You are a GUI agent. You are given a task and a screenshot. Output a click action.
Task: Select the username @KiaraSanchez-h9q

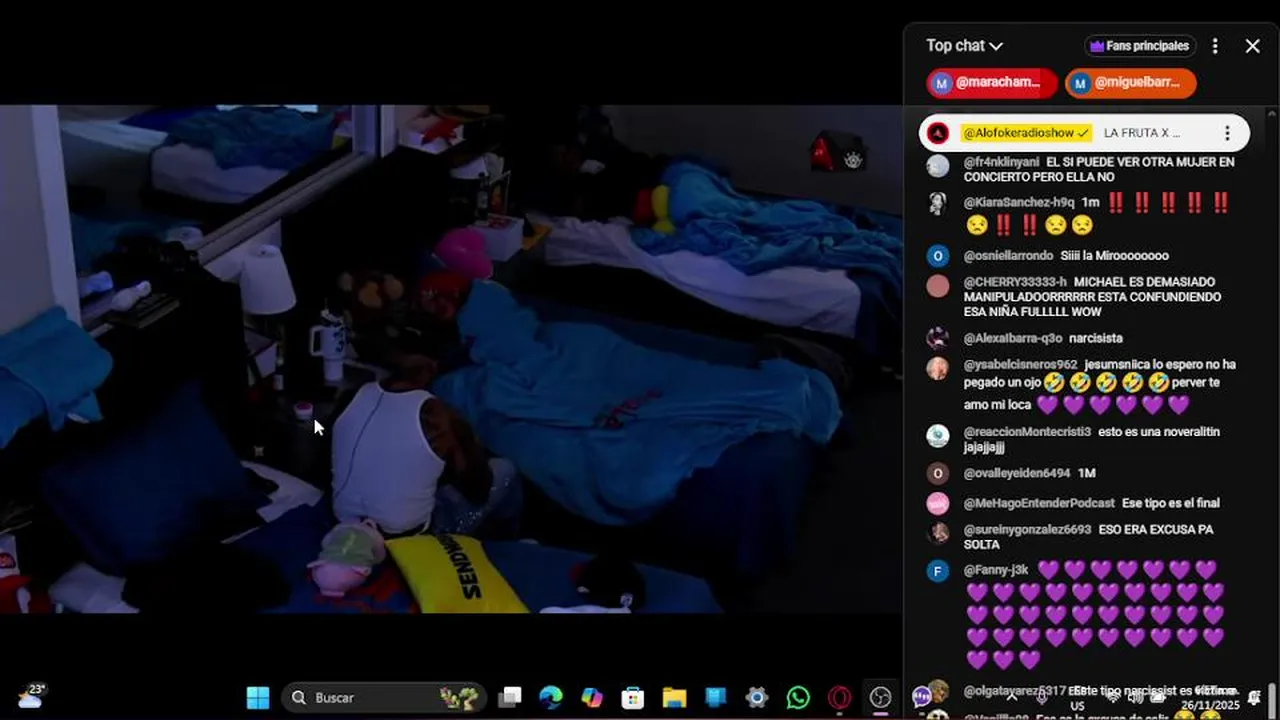[1018, 203]
